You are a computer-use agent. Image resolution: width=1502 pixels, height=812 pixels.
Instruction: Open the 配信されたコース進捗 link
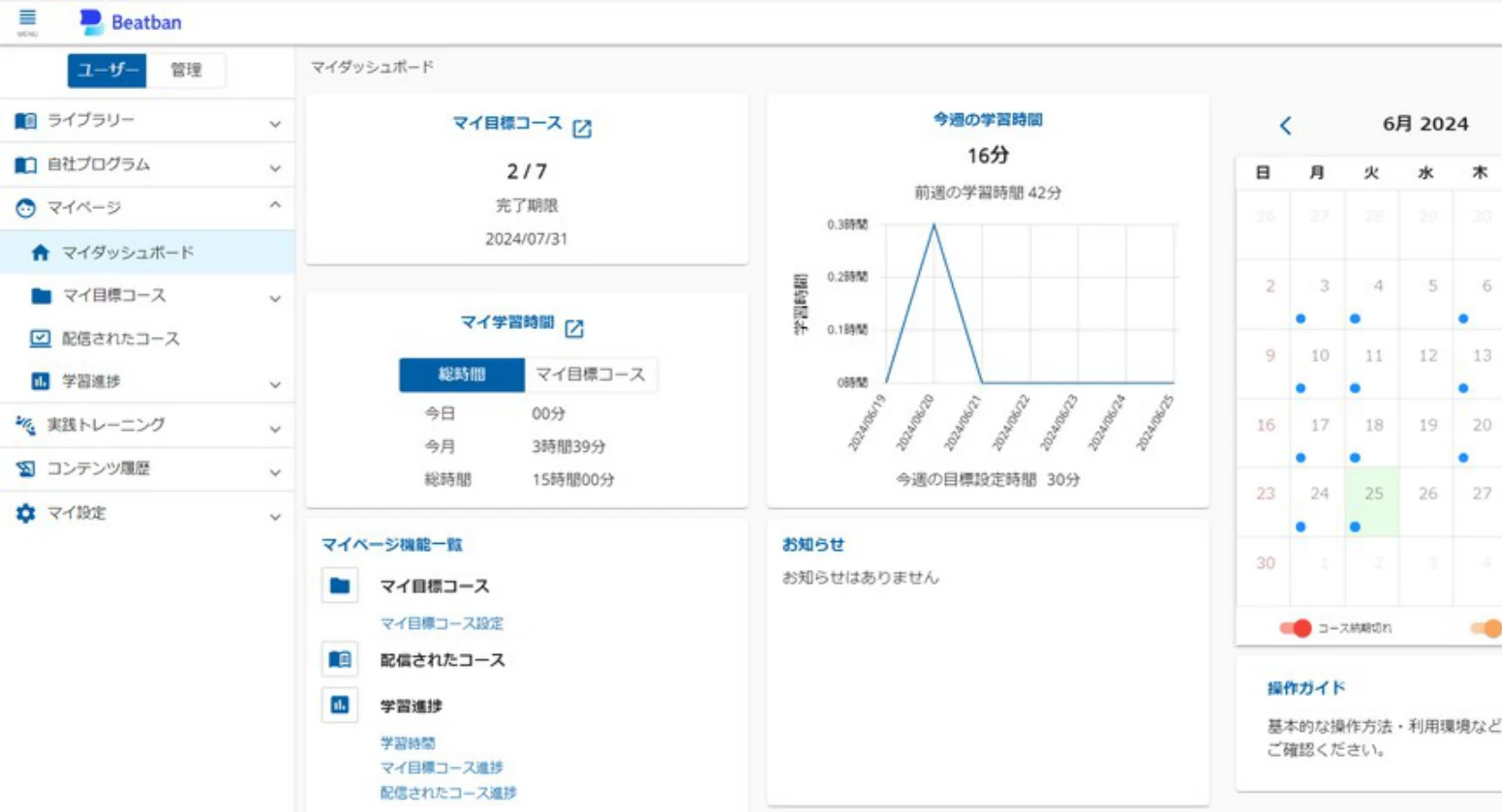(448, 793)
